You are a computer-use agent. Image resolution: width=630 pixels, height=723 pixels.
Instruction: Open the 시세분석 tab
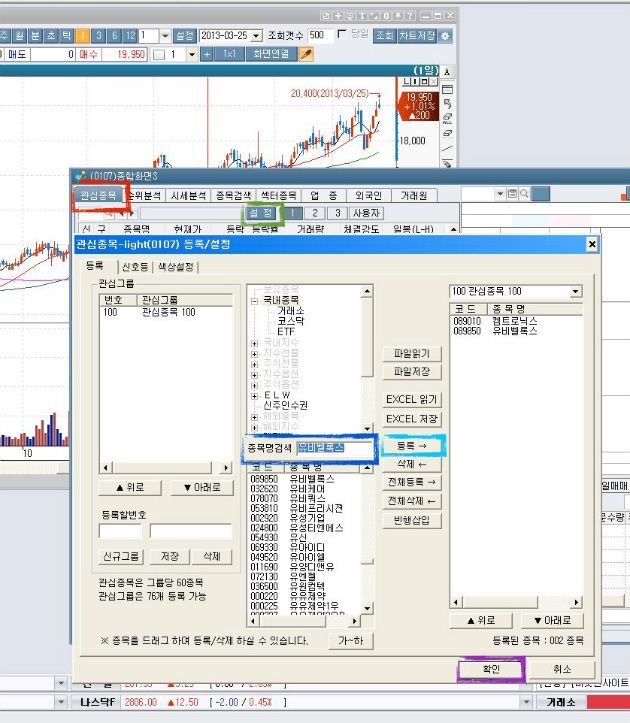tap(188, 196)
